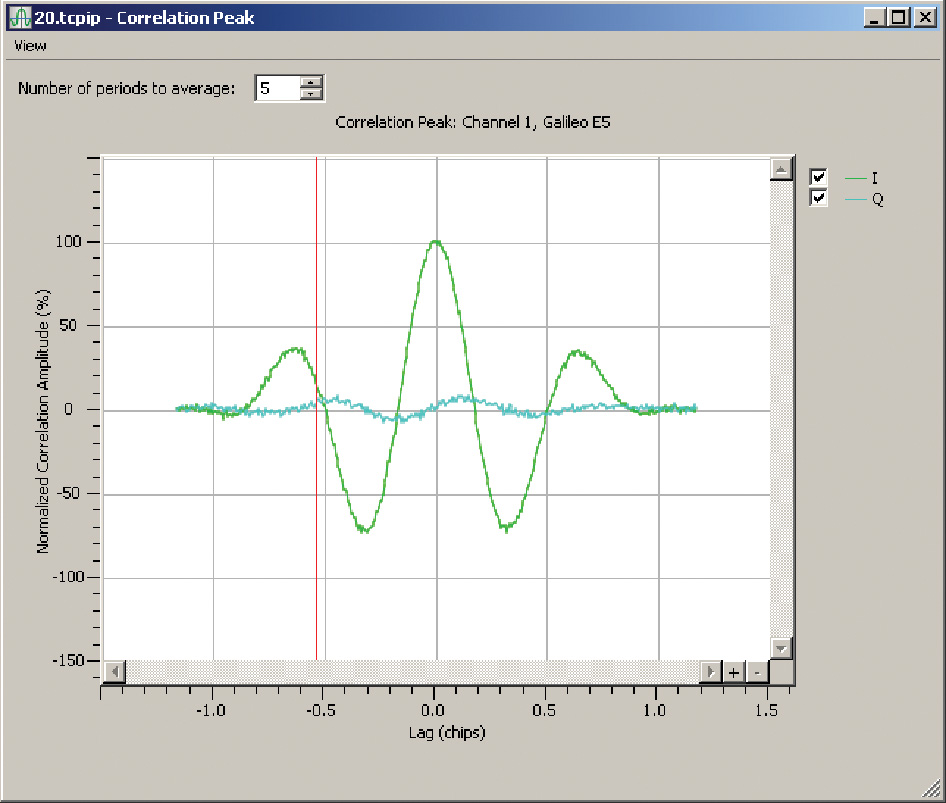The width and height of the screenshot is (946, 803).
Task: Click the plot's scroll up arrow
Action: 781,170
